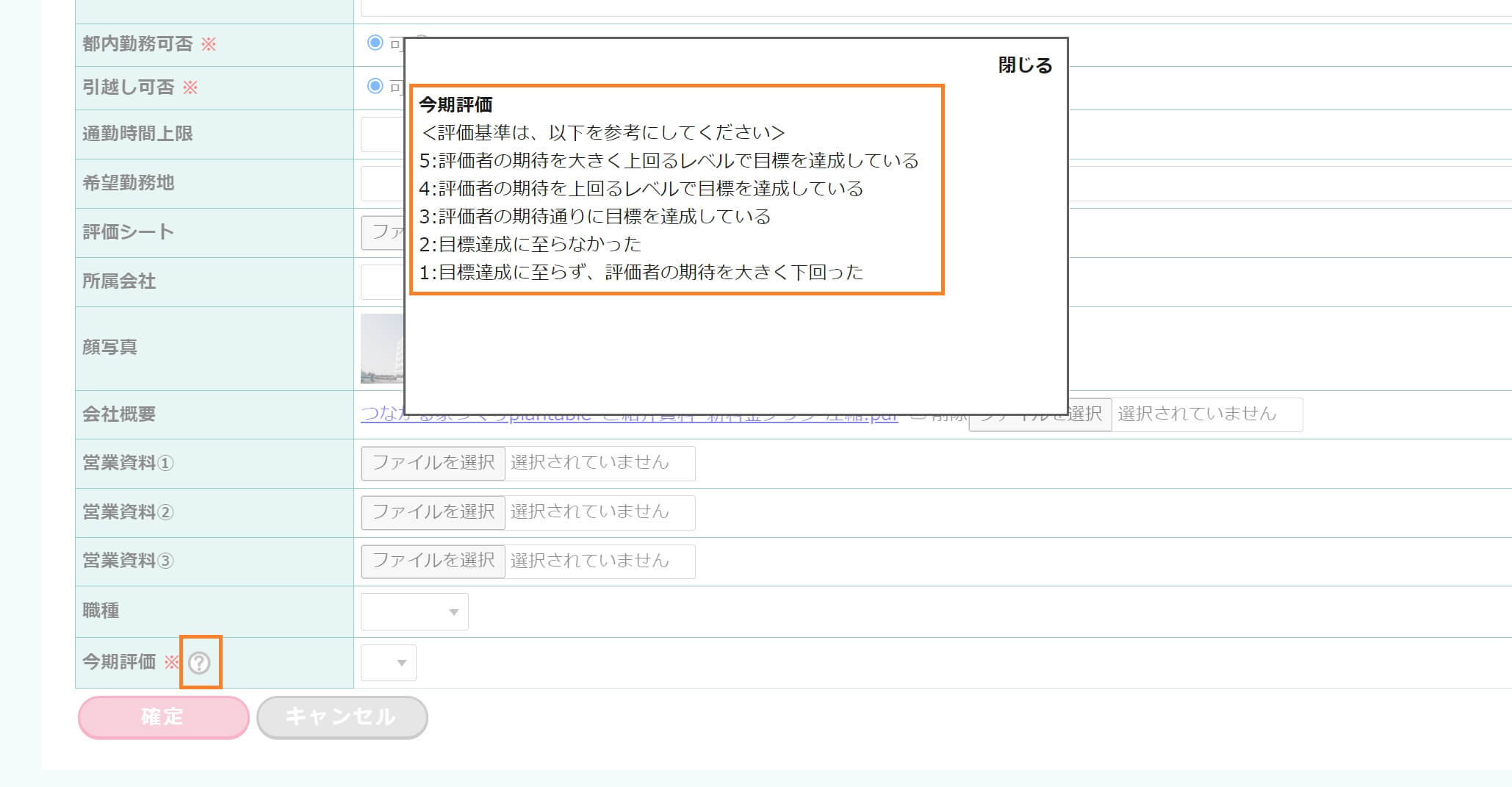This screenshot has height=787, width=1512.
Task: Click 選択されていません text beside 営業資料①
Action: [x=589, y=463]
